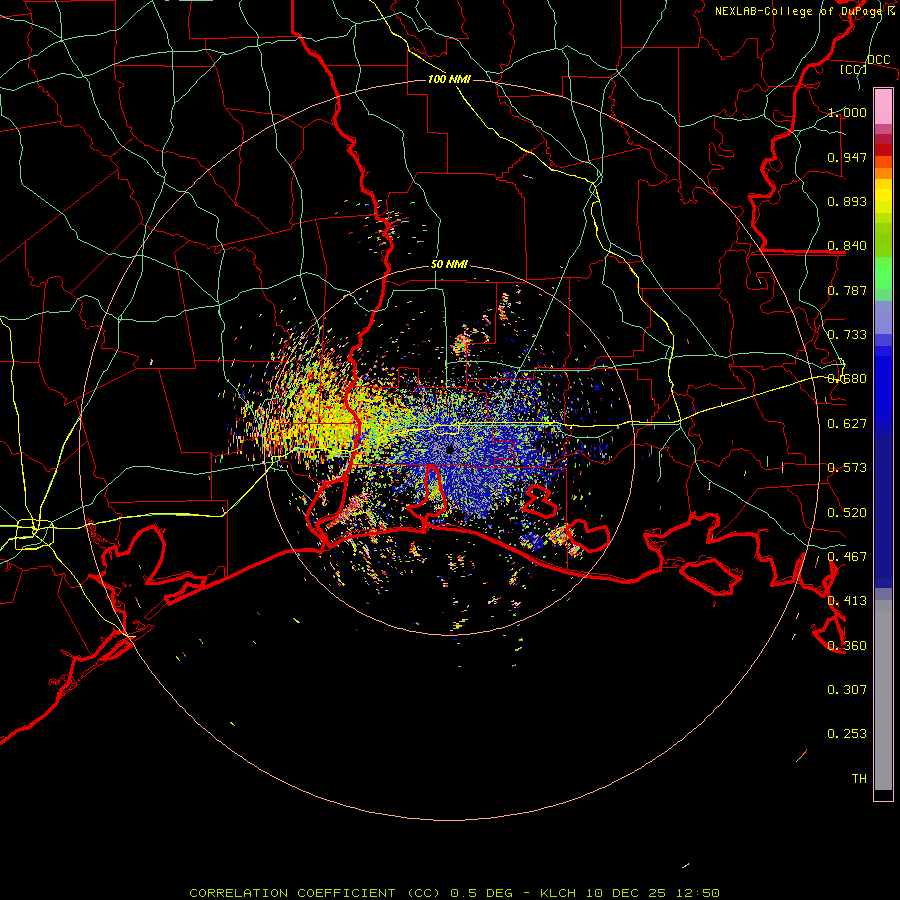The width and height of the screenshot is (900, 900).
Task: Click the [CC] units label above color bar
Action: [x=854, y=70]
